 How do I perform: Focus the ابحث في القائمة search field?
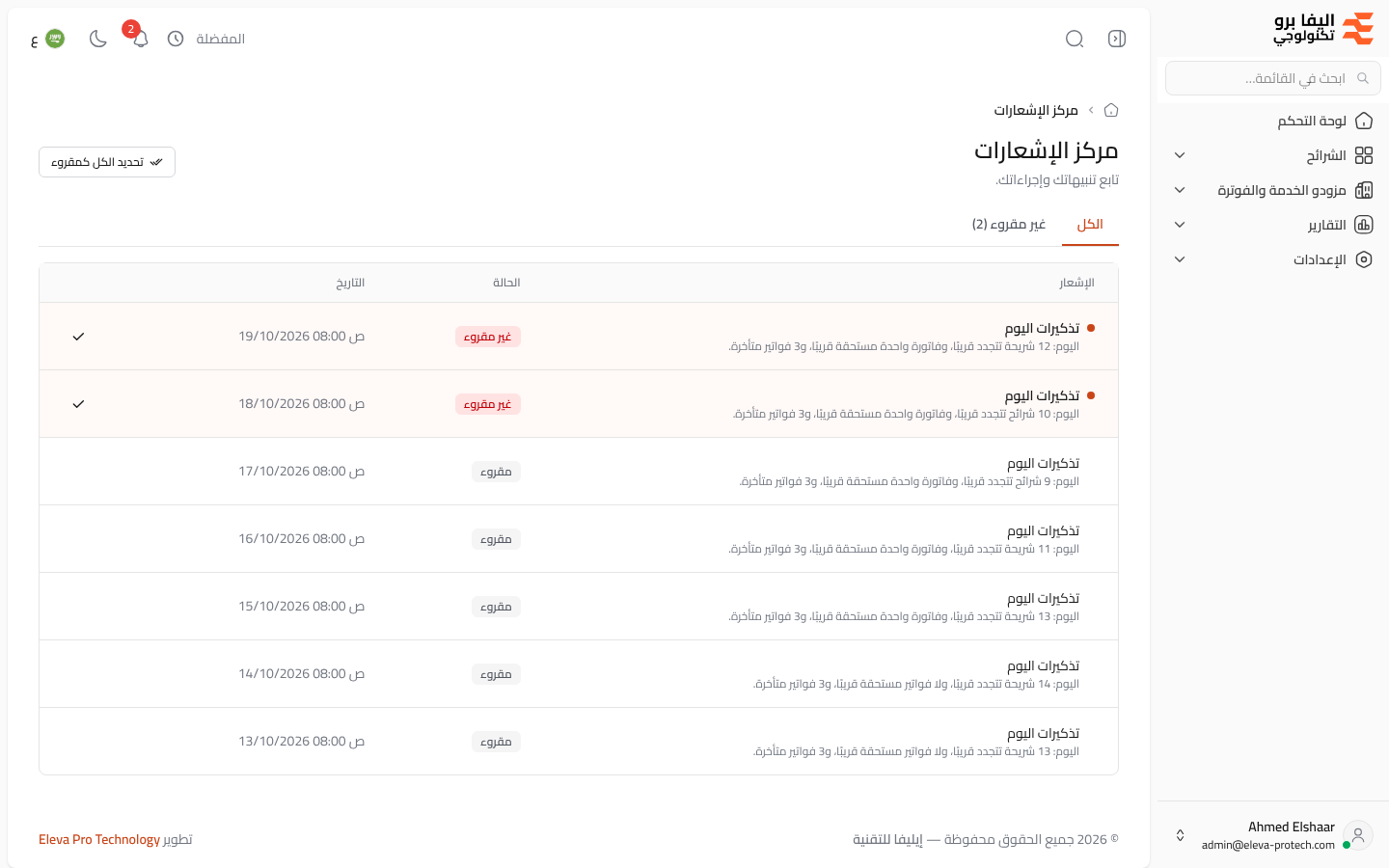1273,78
